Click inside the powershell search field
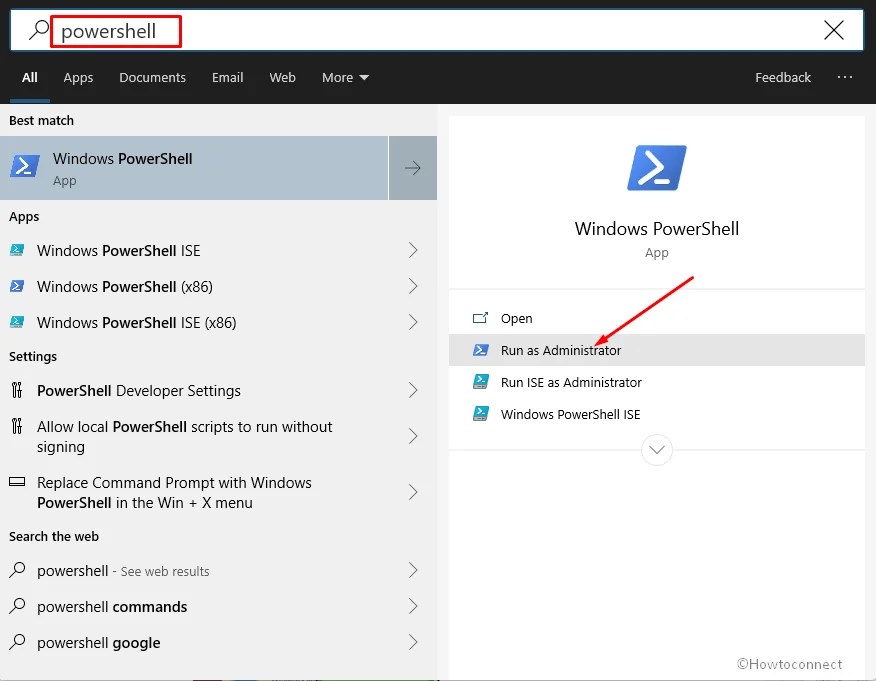 coord(115,31)
